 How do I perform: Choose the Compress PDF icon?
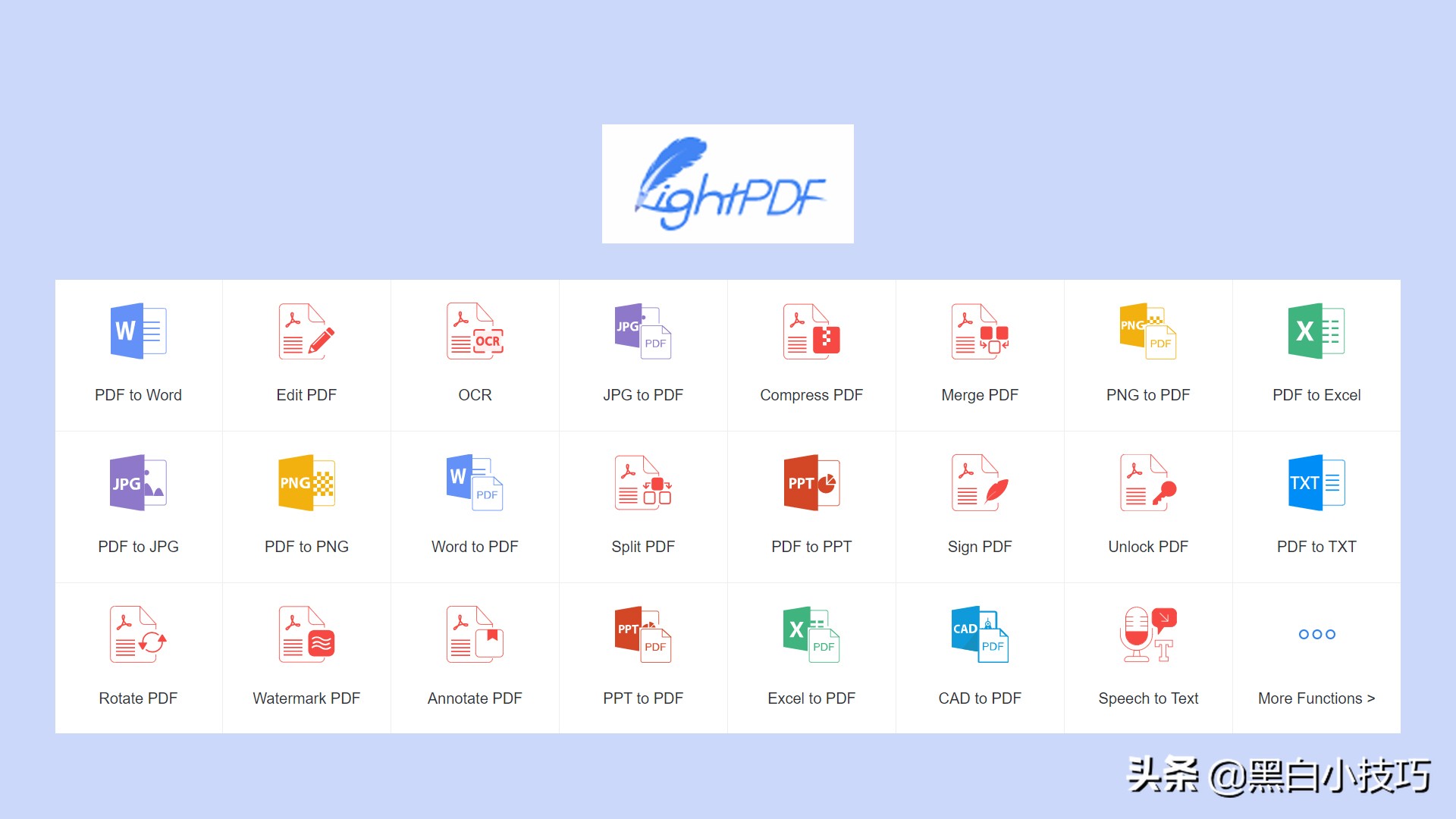pyautogui.click(x=811, y=331)
